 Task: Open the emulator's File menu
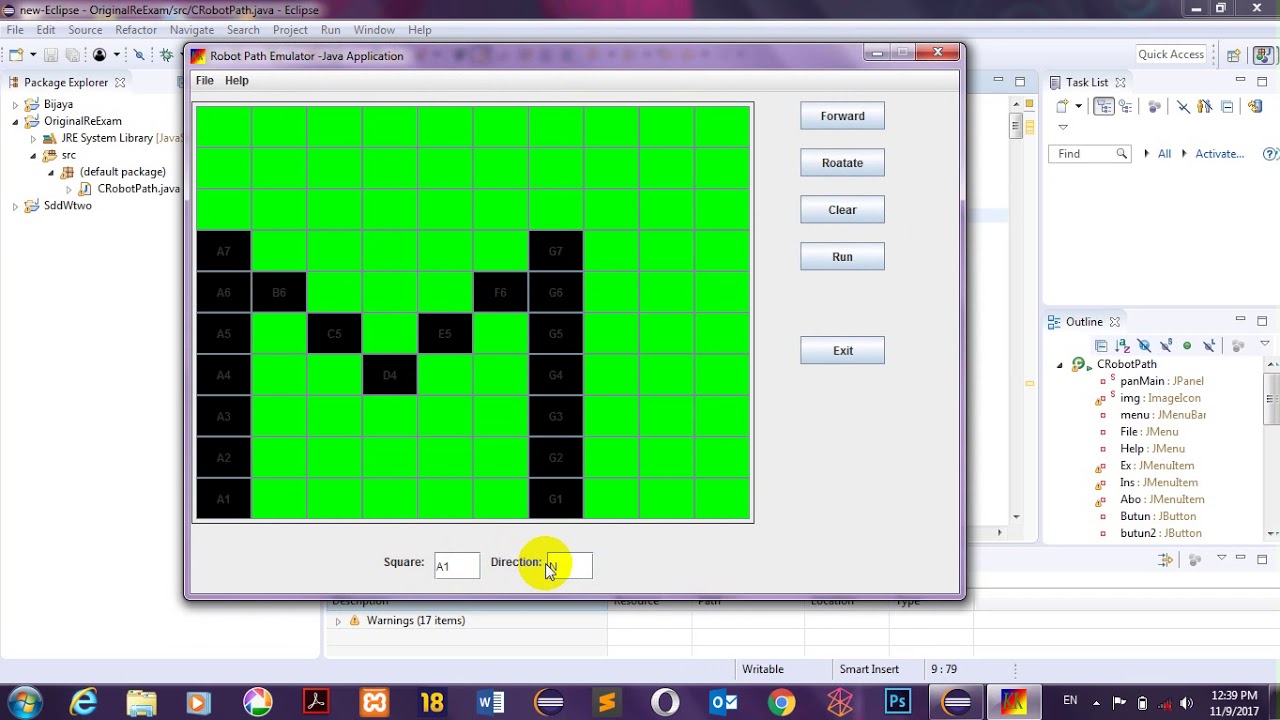coord(204,80)
